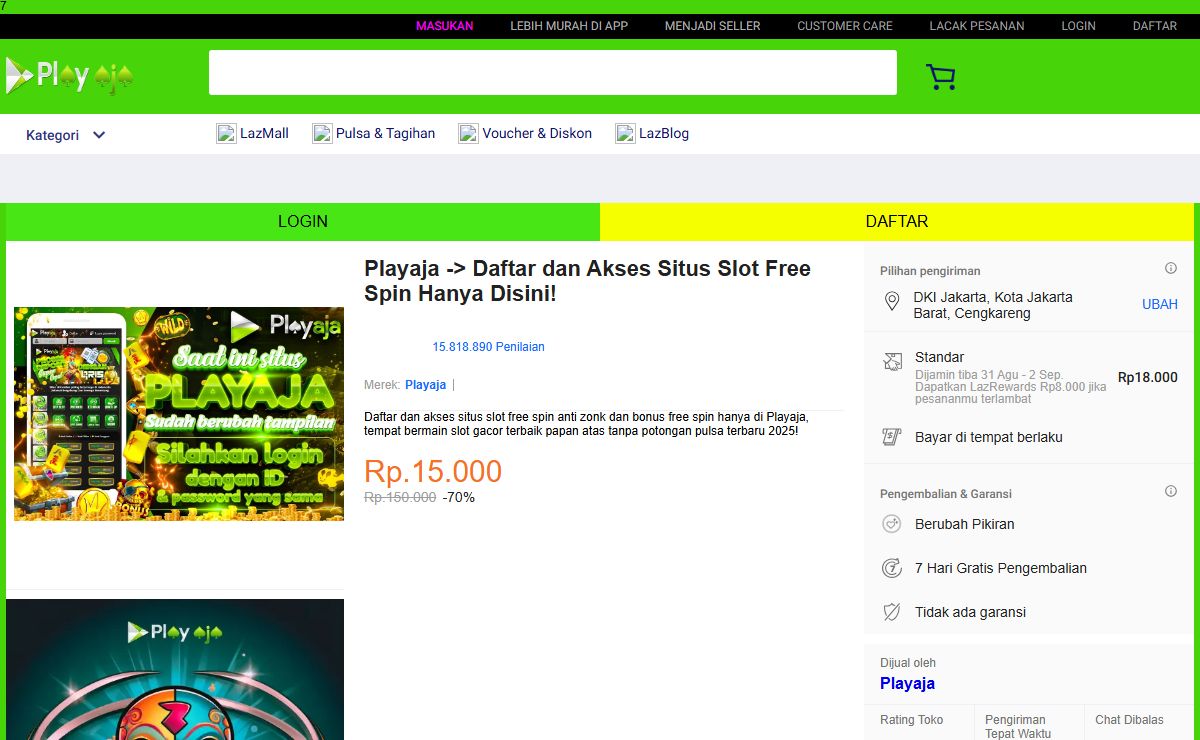
Task: Click the Voucher & Diskon icon
Action: tap(468, 133)
